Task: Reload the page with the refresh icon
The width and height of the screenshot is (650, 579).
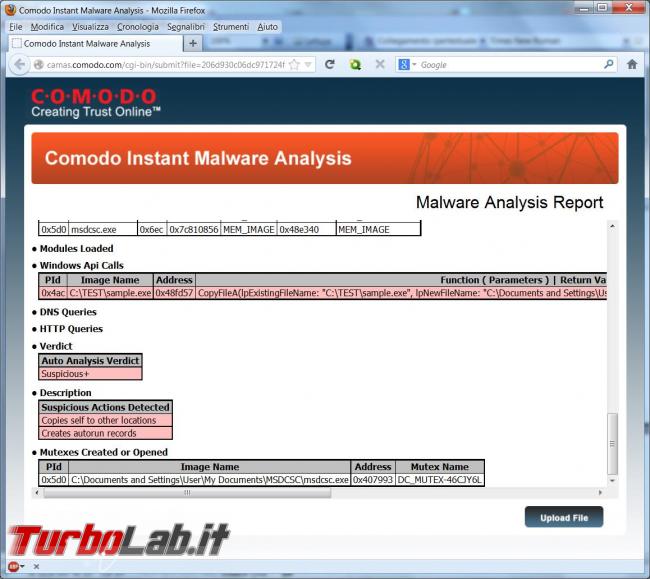Action: (330, 64)
